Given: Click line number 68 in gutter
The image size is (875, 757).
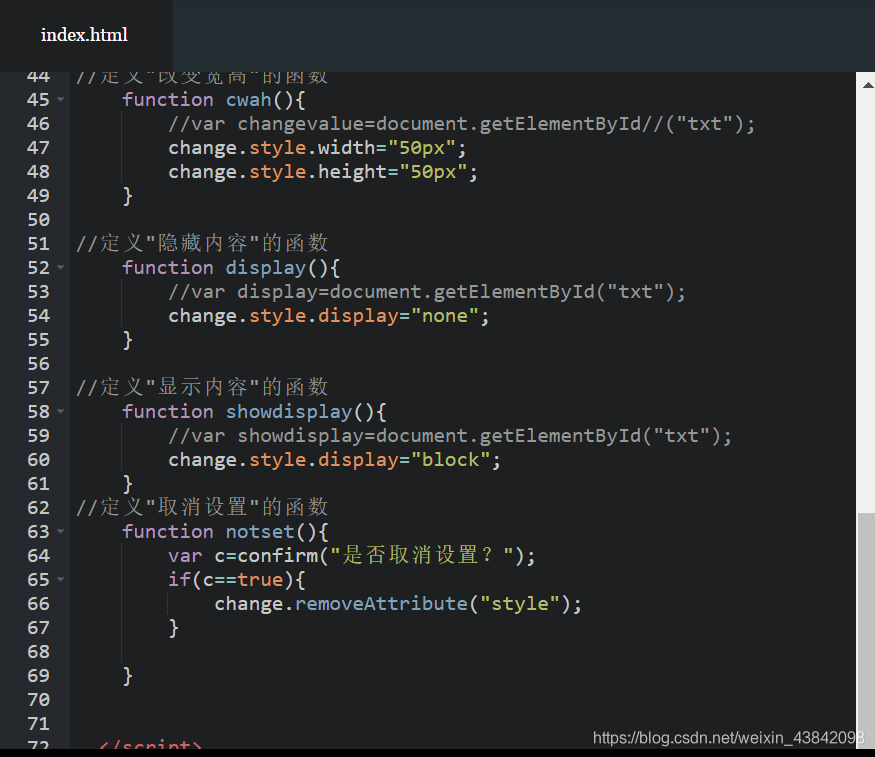Looking at the screenshot, I should pos(38,652).
